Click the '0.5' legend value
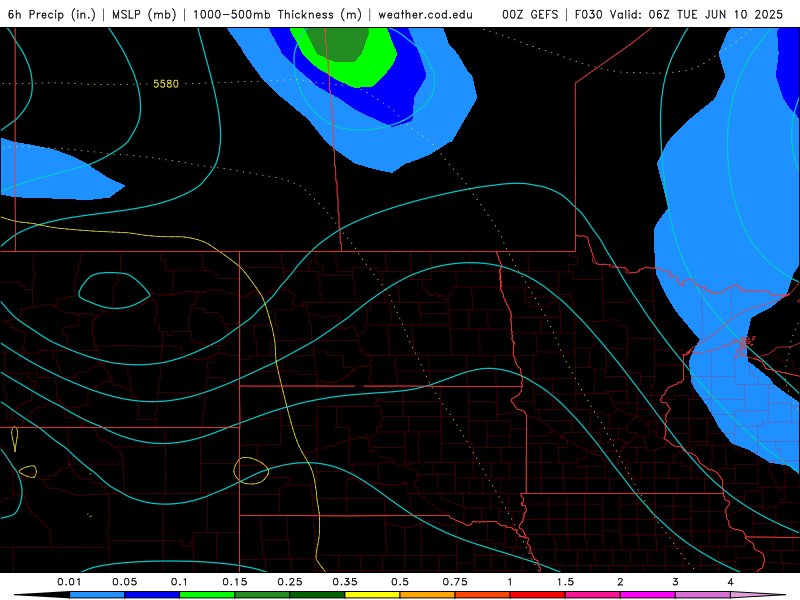800x600 pixels. pos(400,582)
